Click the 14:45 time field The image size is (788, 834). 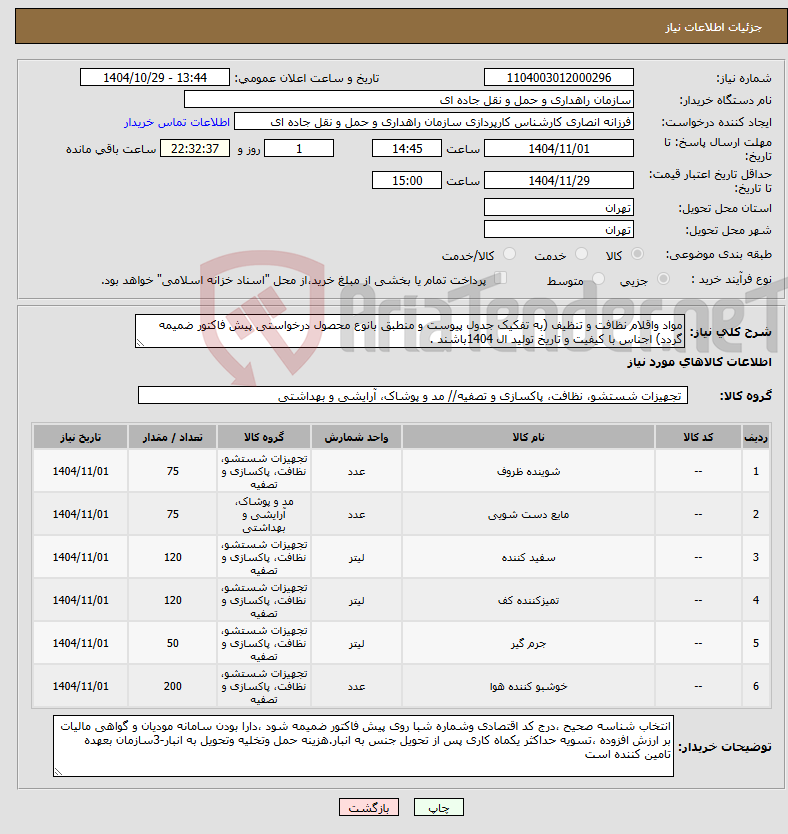(x=407, y=148)
